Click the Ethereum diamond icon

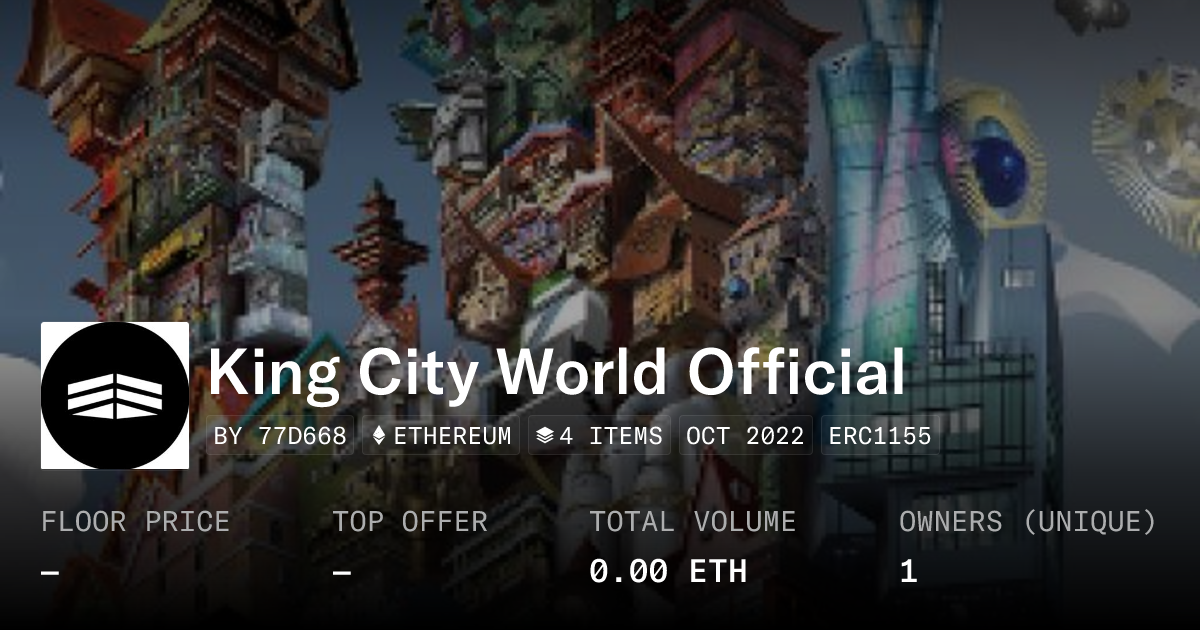379,436
